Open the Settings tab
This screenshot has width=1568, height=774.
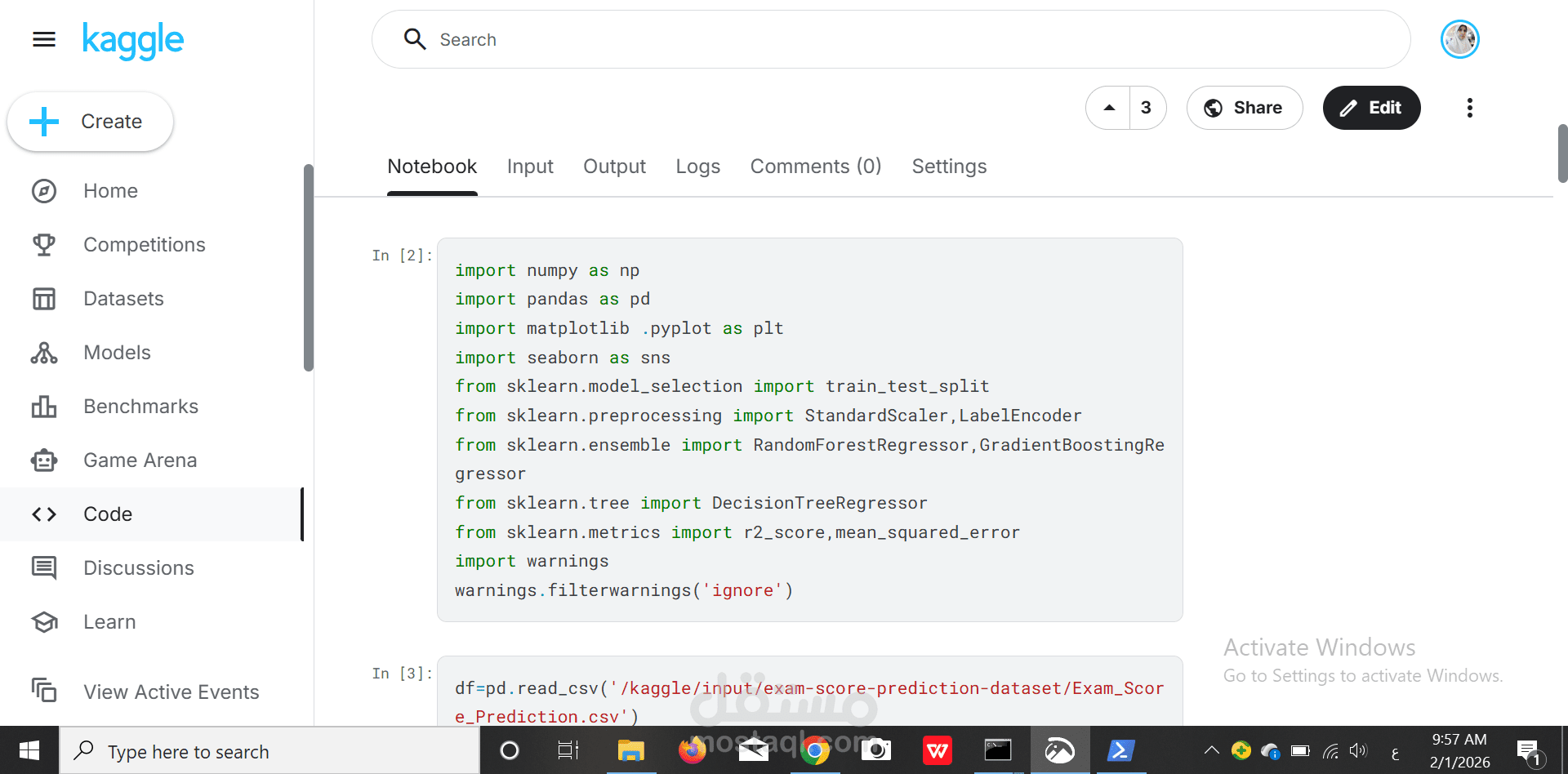click(x=949, y=167)
